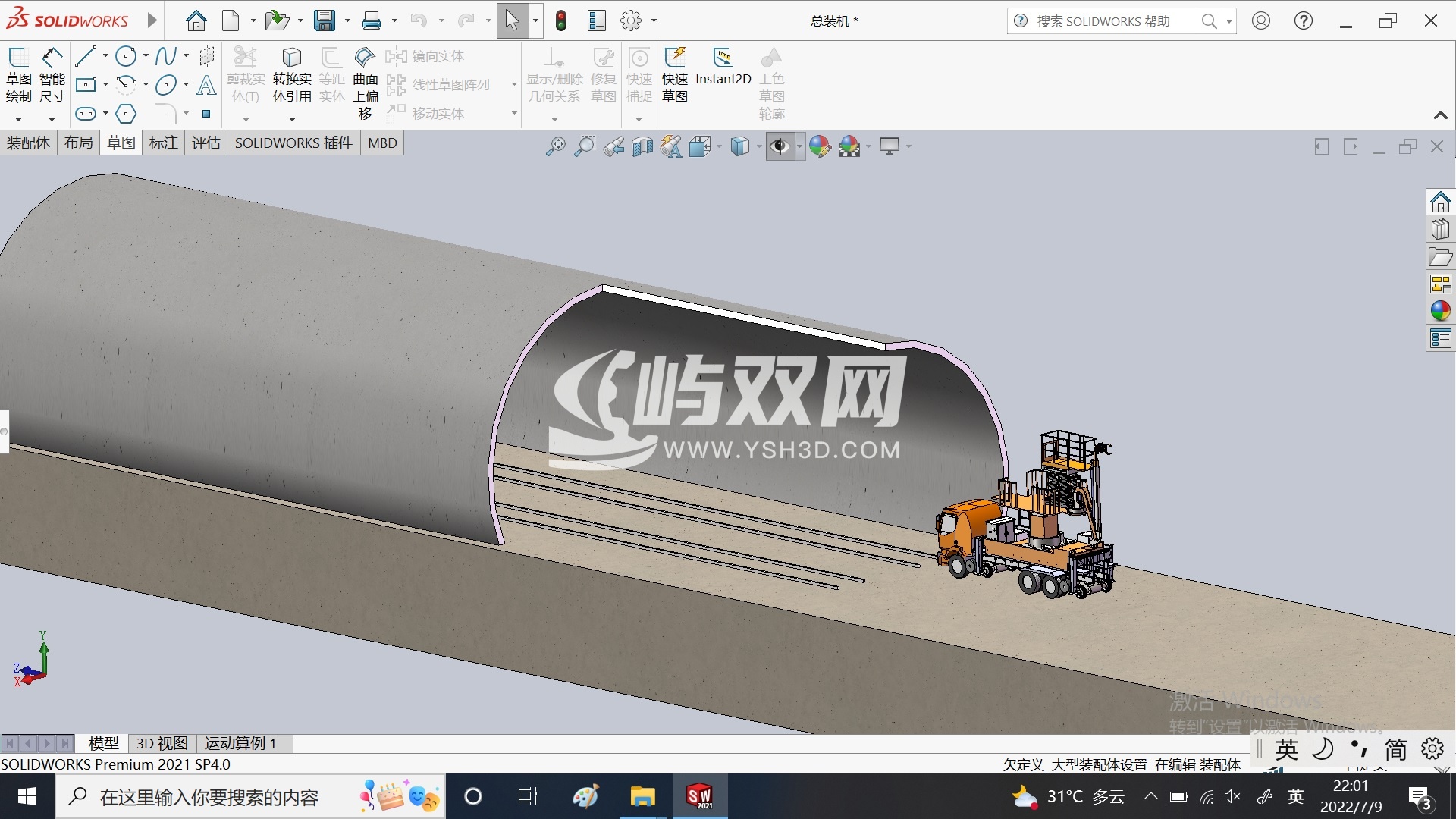Open the Hide/Show Items eye toggle
The height and width of the screenshot is (819, 1456).
[x=780, y=146]
